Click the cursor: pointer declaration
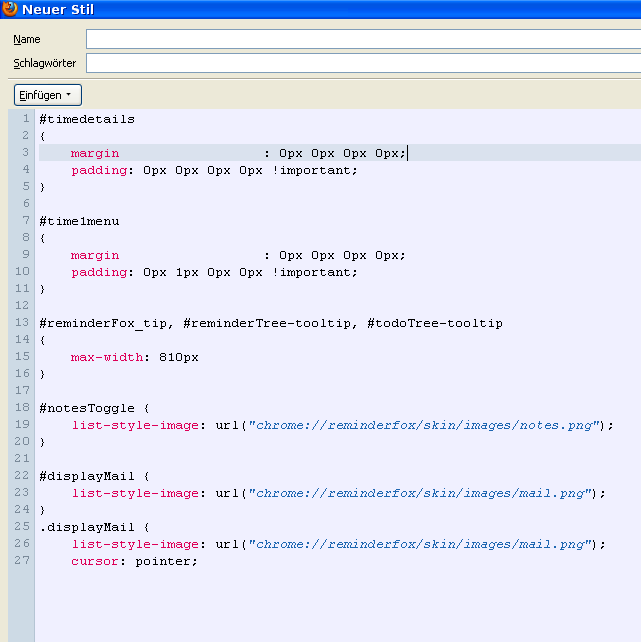Screen dimensions: 641x642 click(x=134, y=561)
